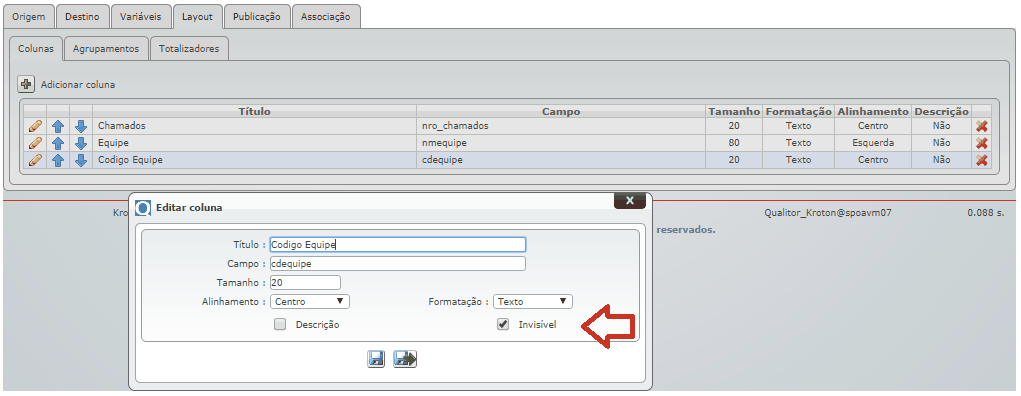The height and width of the screenshot is (396, 1021).
Task: Delete the Codigo Equipe row
Action: click(982, 160)
